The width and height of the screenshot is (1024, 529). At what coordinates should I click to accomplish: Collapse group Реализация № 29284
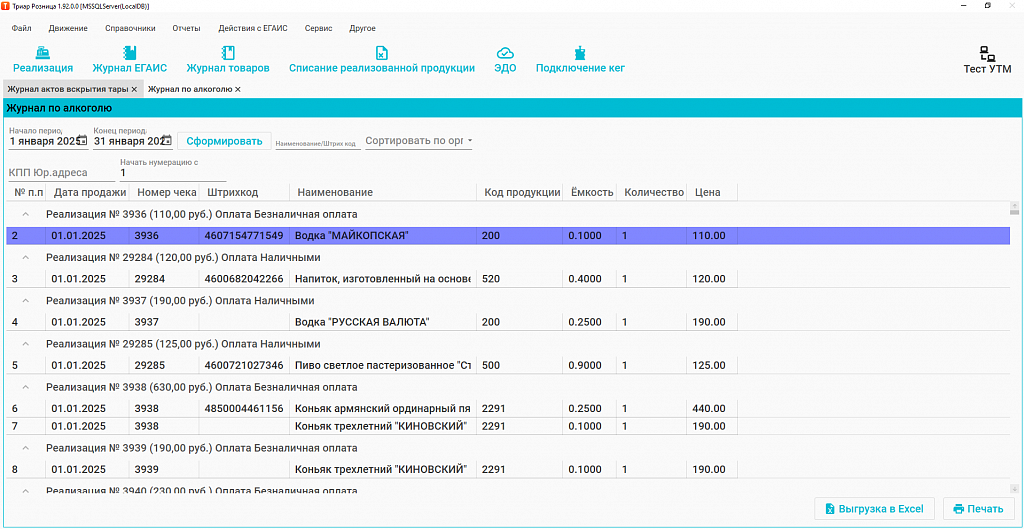point(25,257)
